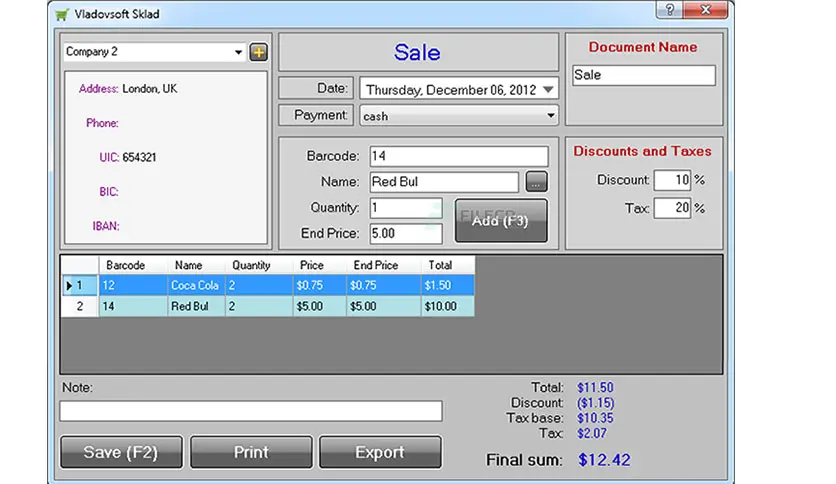Open the Payment method cash dropdown
The image size is (836, 484).
pos(550,116)
